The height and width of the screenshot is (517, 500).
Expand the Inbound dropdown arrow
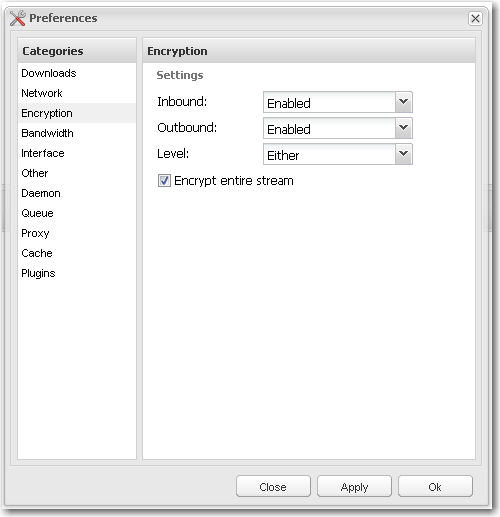pos(404,102)
